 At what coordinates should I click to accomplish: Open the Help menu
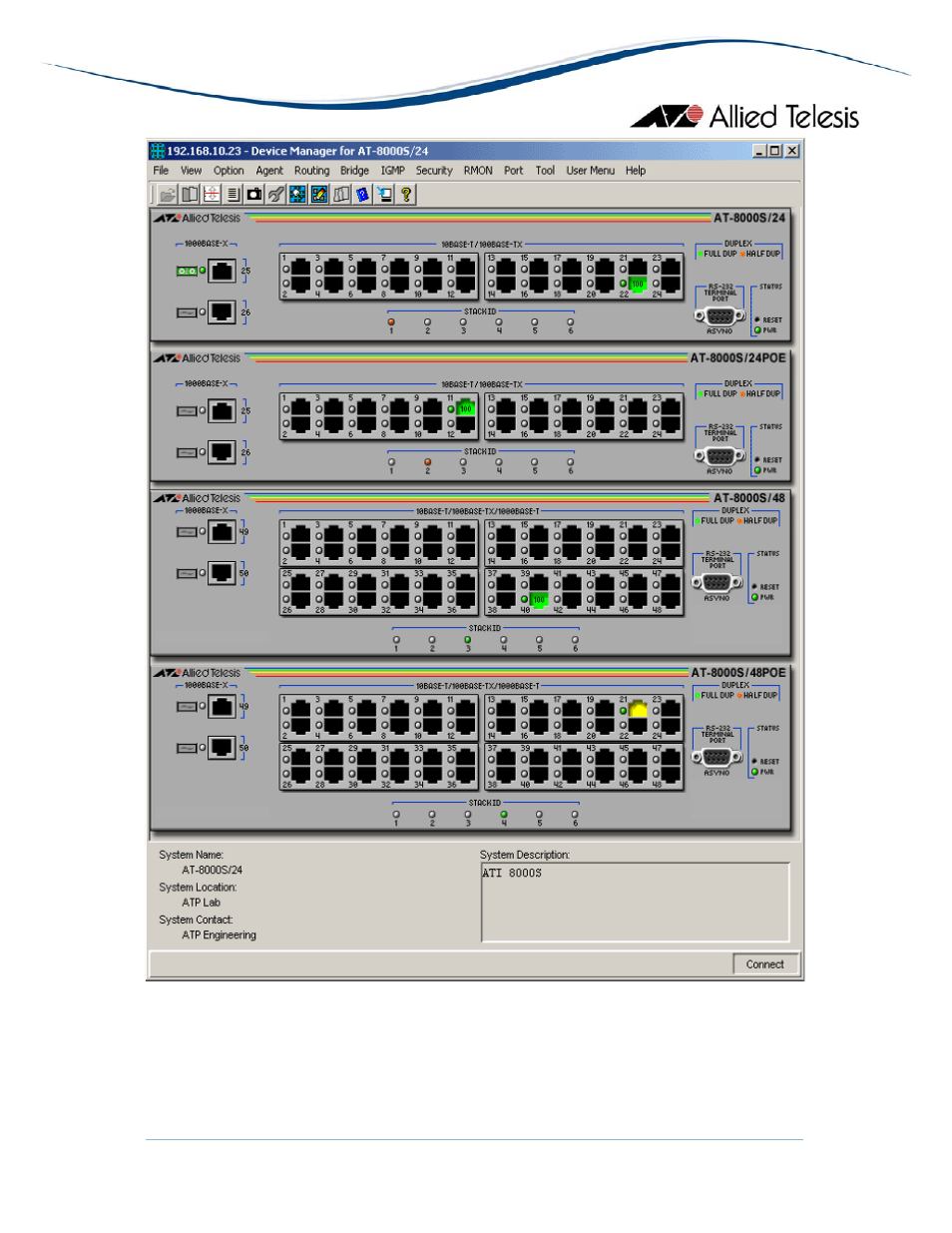coord(636,171)
